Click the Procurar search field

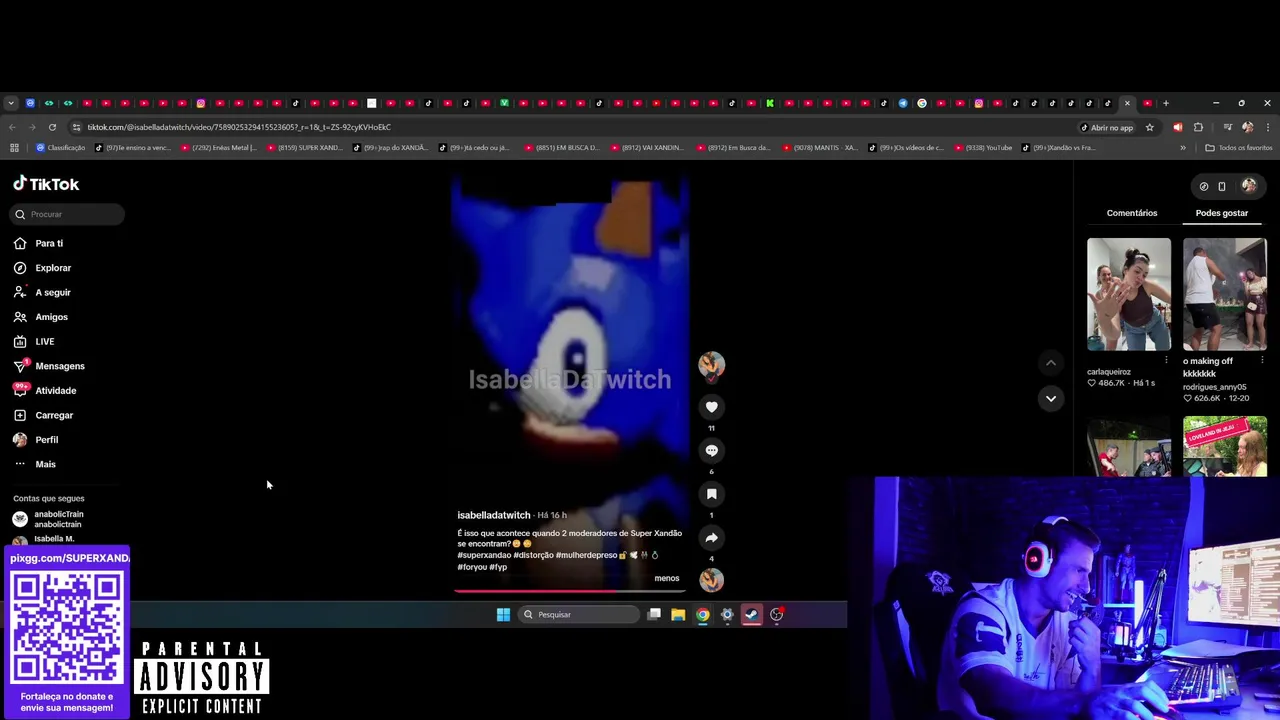[68, 214]
